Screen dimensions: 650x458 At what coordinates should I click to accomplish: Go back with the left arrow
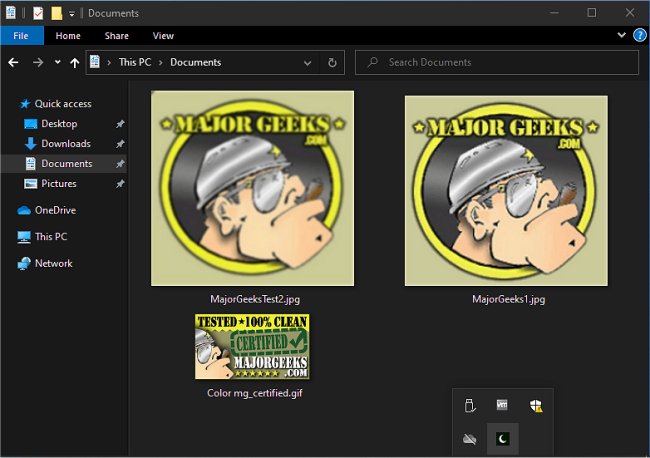coord(13,63)
